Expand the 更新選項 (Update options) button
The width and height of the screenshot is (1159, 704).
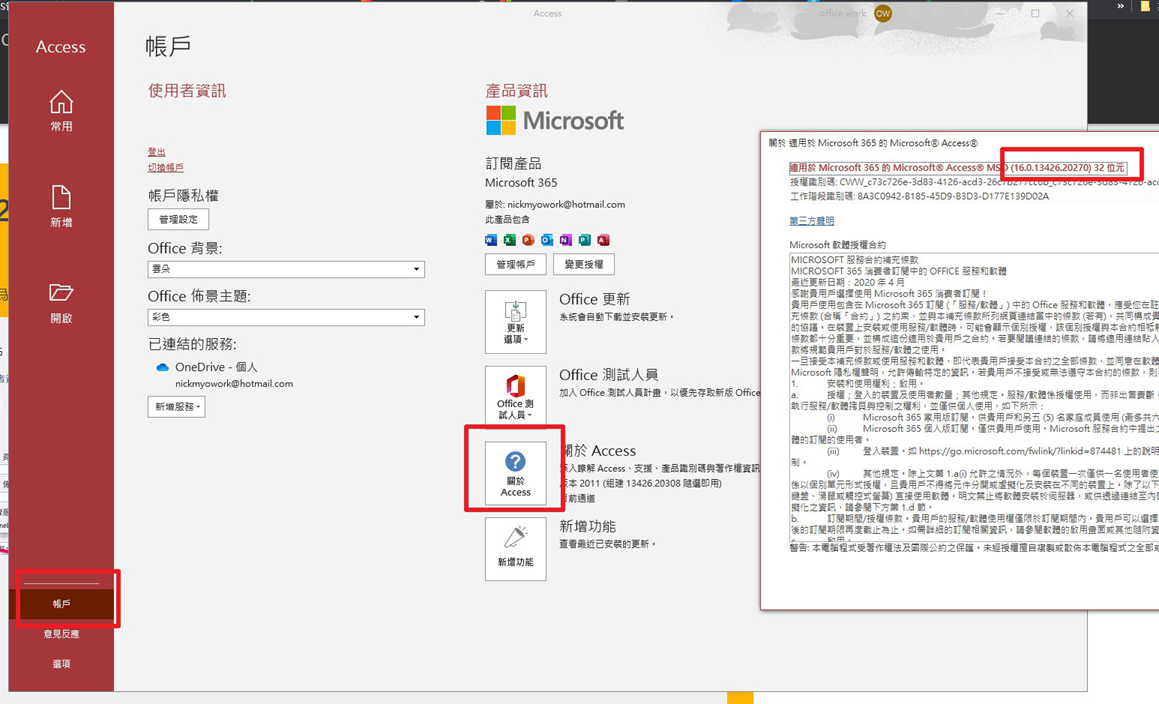(516, 322)
